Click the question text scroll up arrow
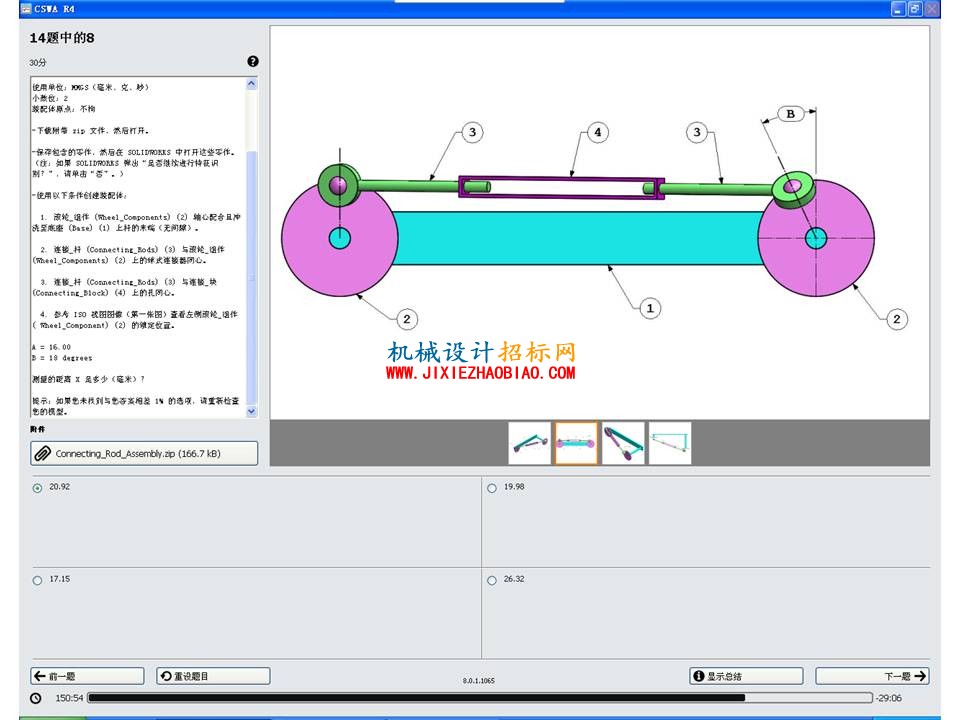The height and width of the screenshot is (720, 960). 252,84
